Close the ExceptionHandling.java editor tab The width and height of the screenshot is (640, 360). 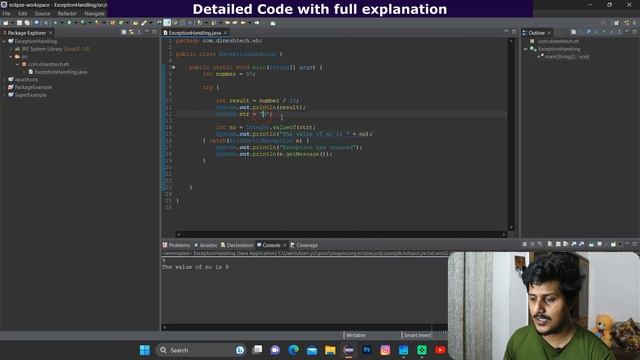(x=226, y=33)
